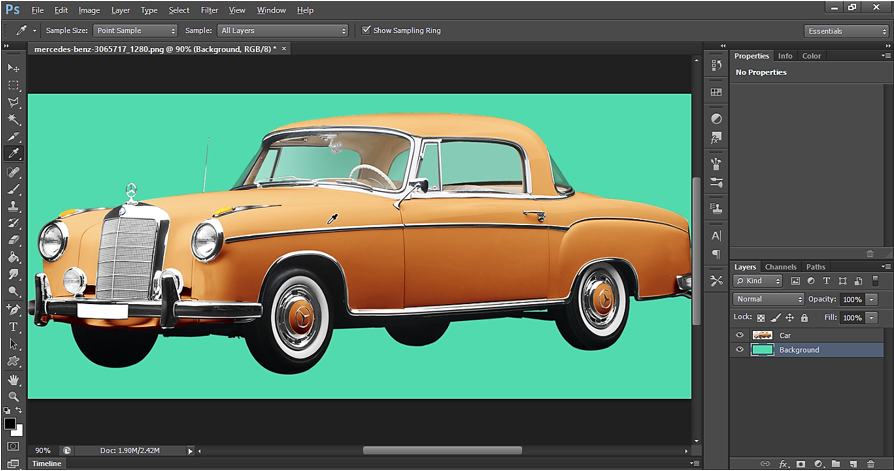
Task: Toggle lock position in Layers panel
Action: pos(790,318)
